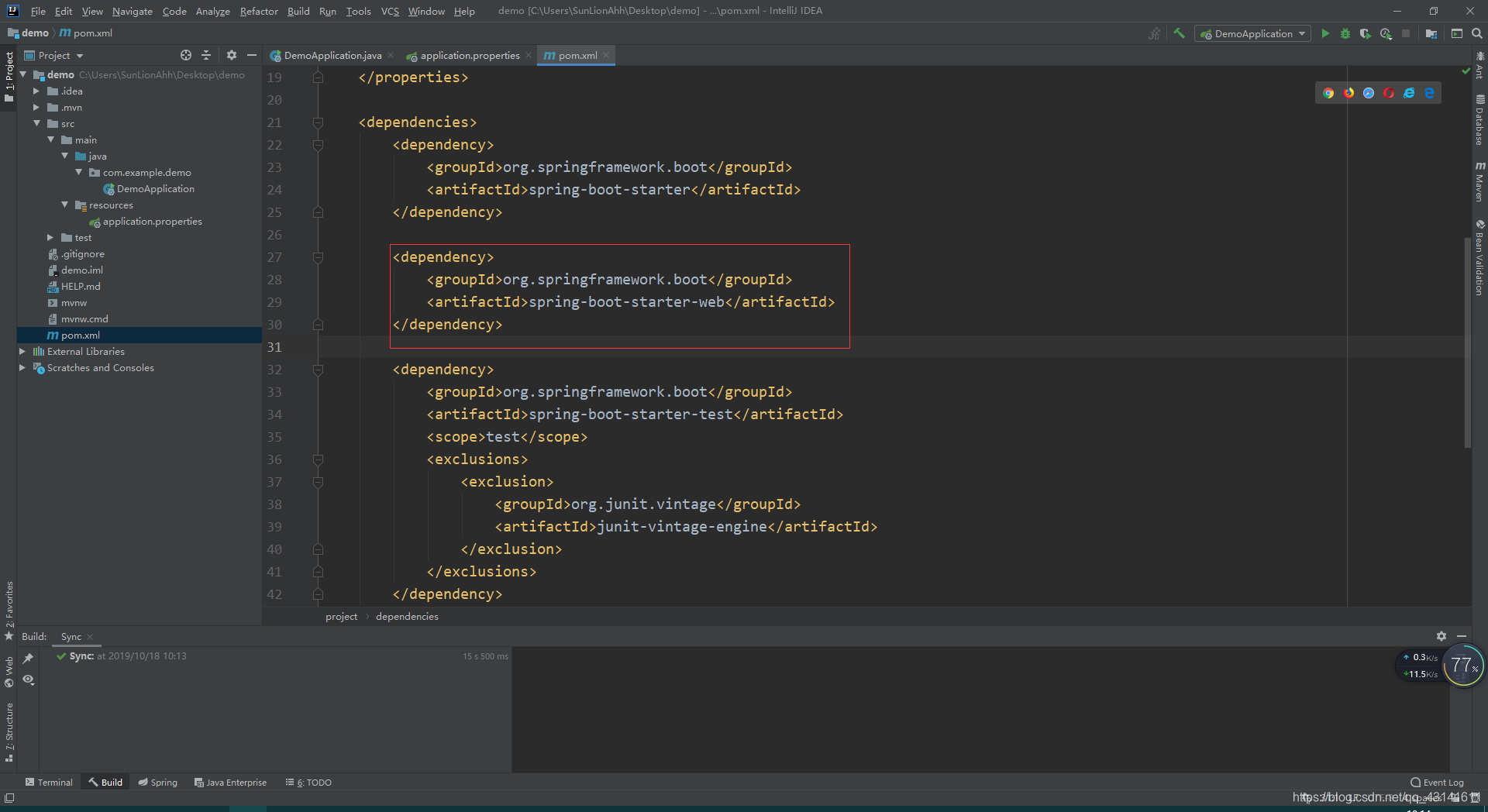This screenshot has height=812, width=1488.
Task: Open the VCS menu
Action: point(390,11)
